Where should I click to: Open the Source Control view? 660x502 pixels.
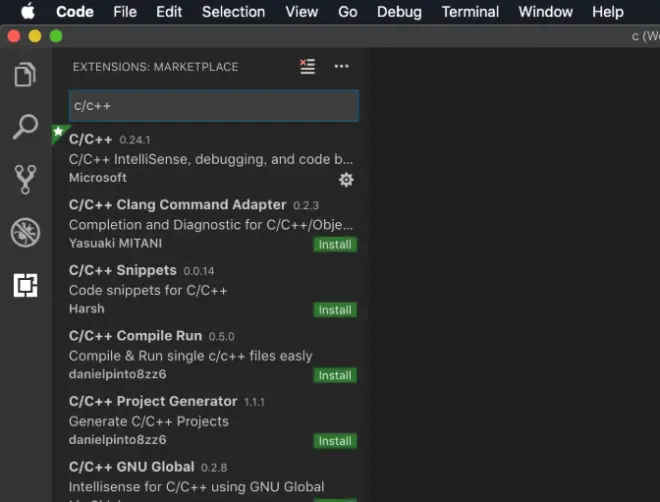[25, 179]
